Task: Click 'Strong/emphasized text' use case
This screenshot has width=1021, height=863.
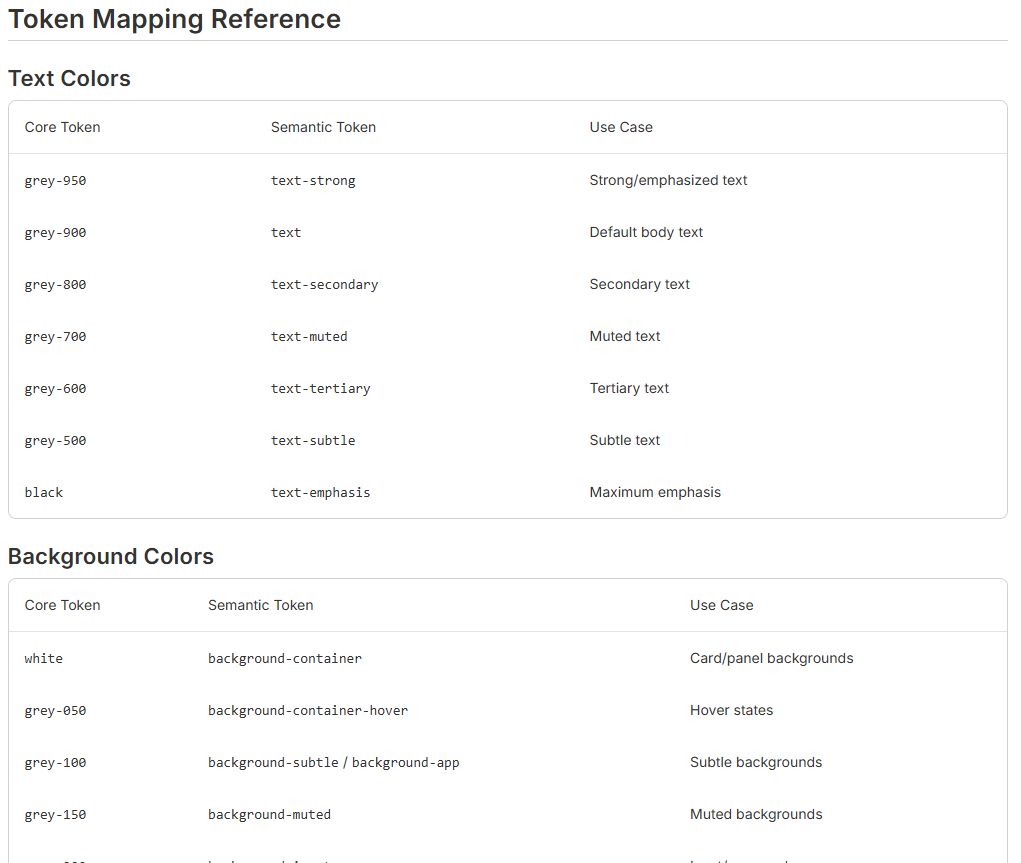Action: click(x=668, y=180)
